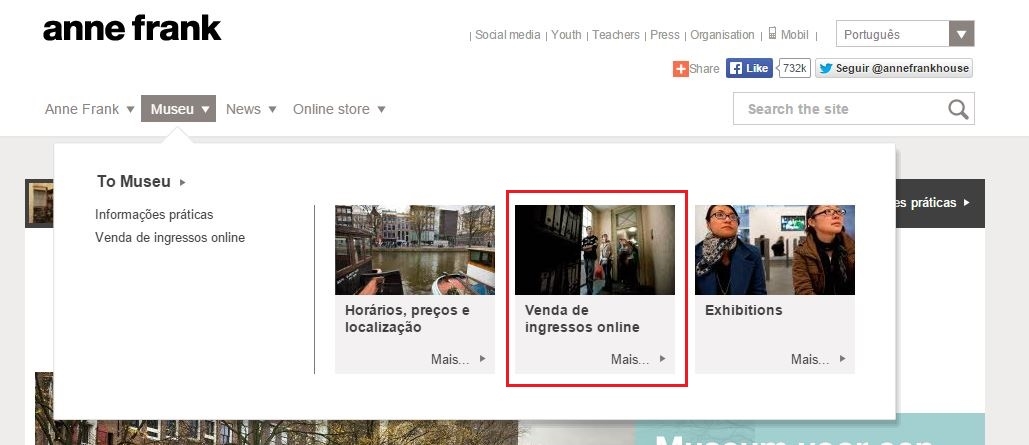Viewport: 1029px width, 445px height.
Task: Click the Exhibitions two women thumbnail
Action: (x=774, y=250)
